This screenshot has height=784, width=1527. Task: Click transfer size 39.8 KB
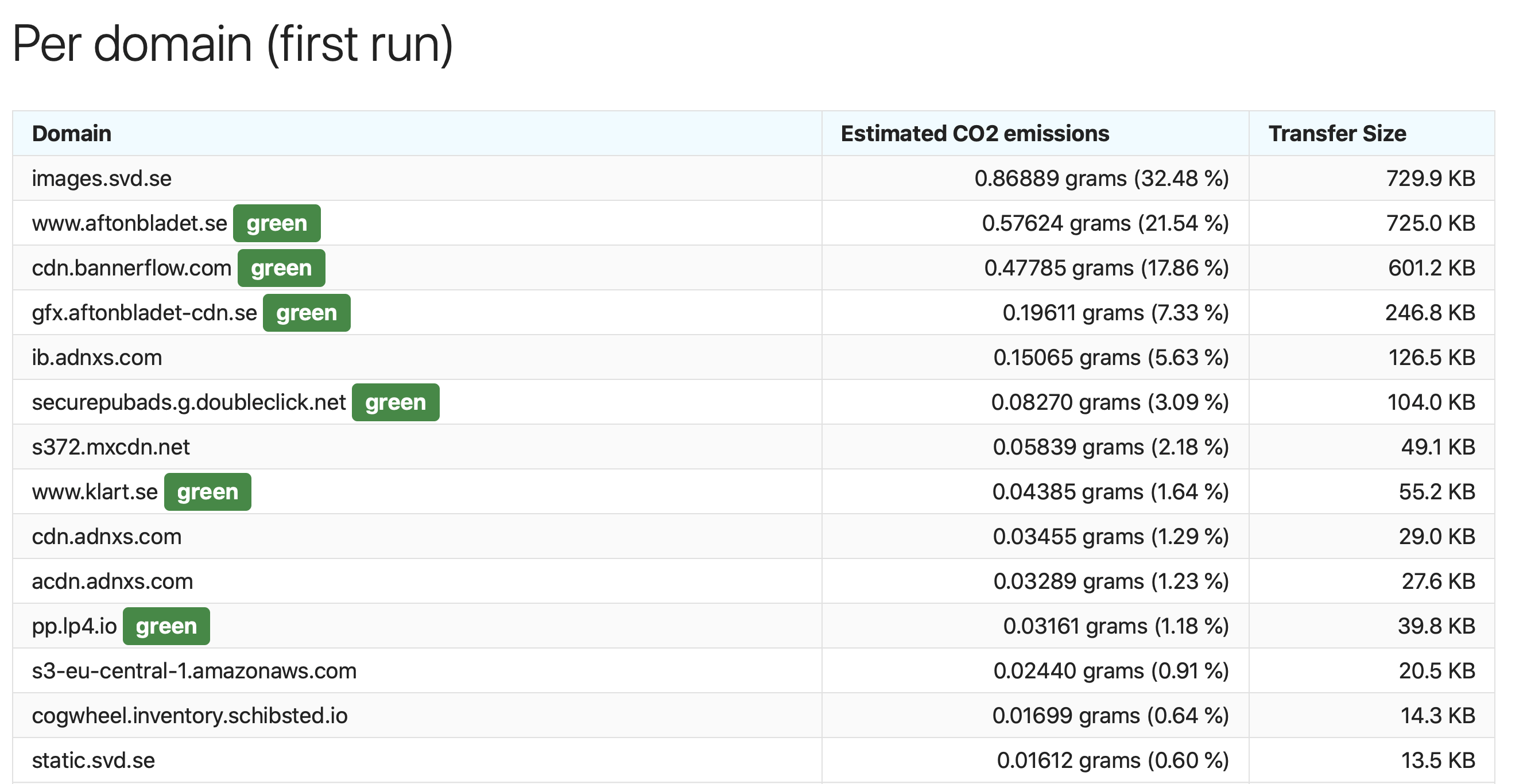[1436, 626]
